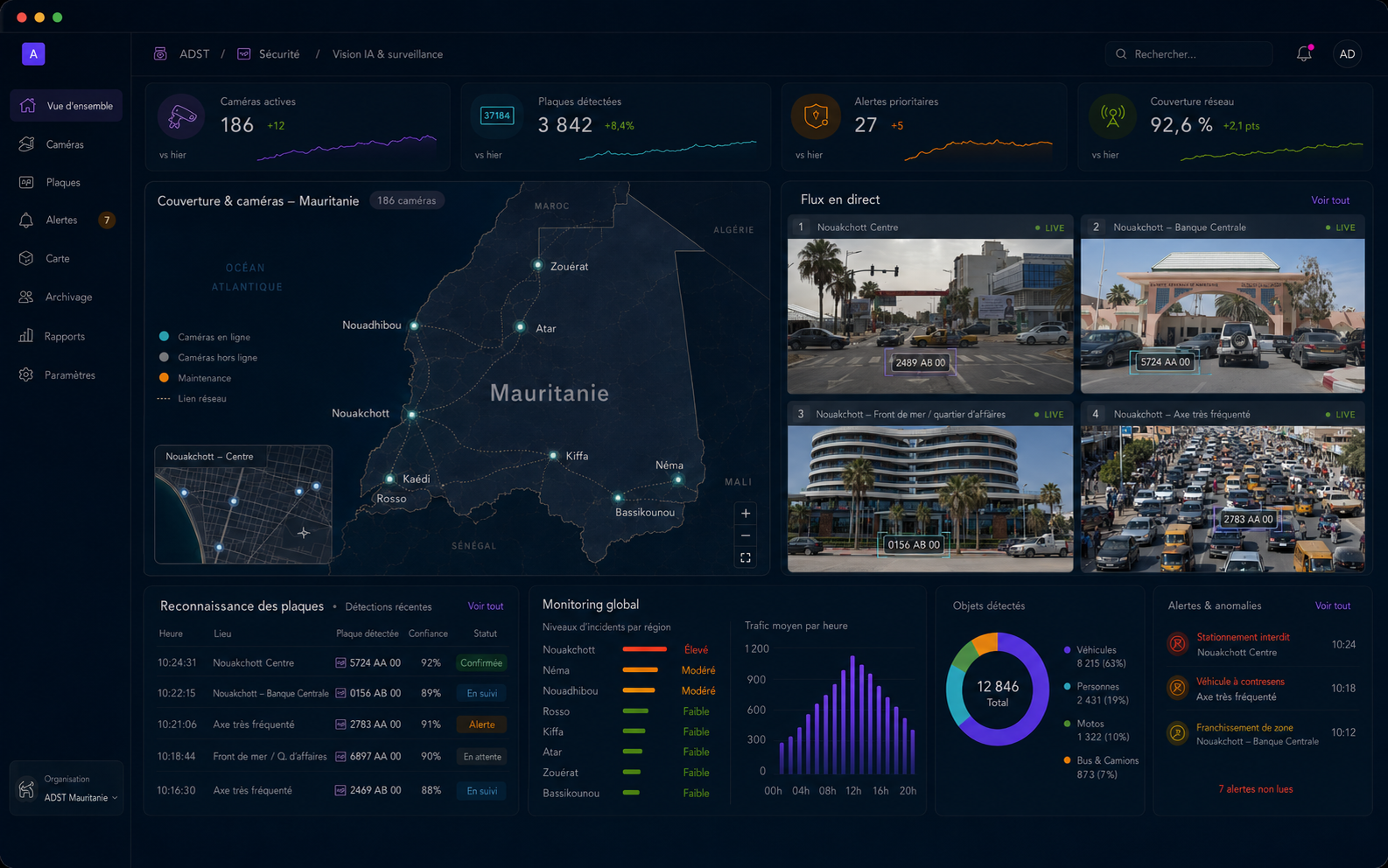Click the Véhicules legend entry
This screenshot has height=868, width=1388.
pos(1096,656)
